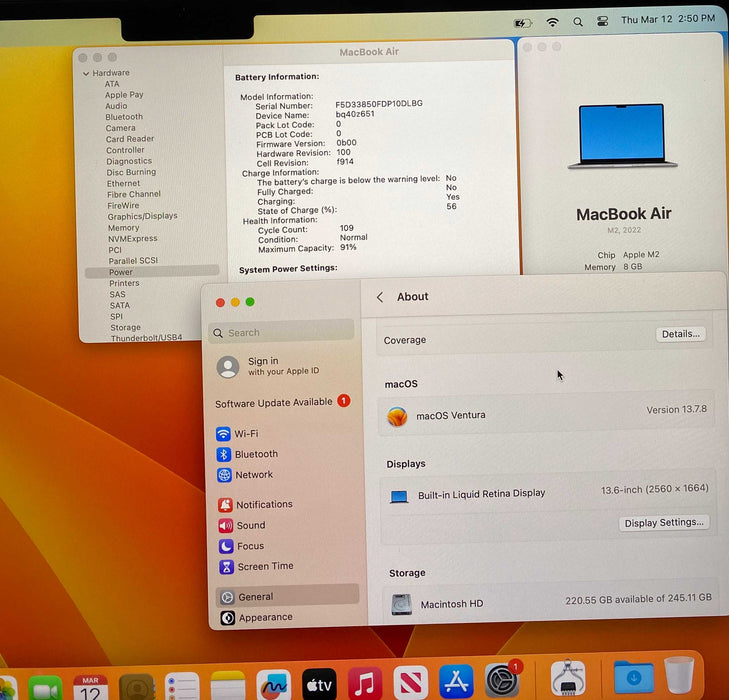Select General in the settings sidebar
The image size is (729, 700).
pos(287,596)
